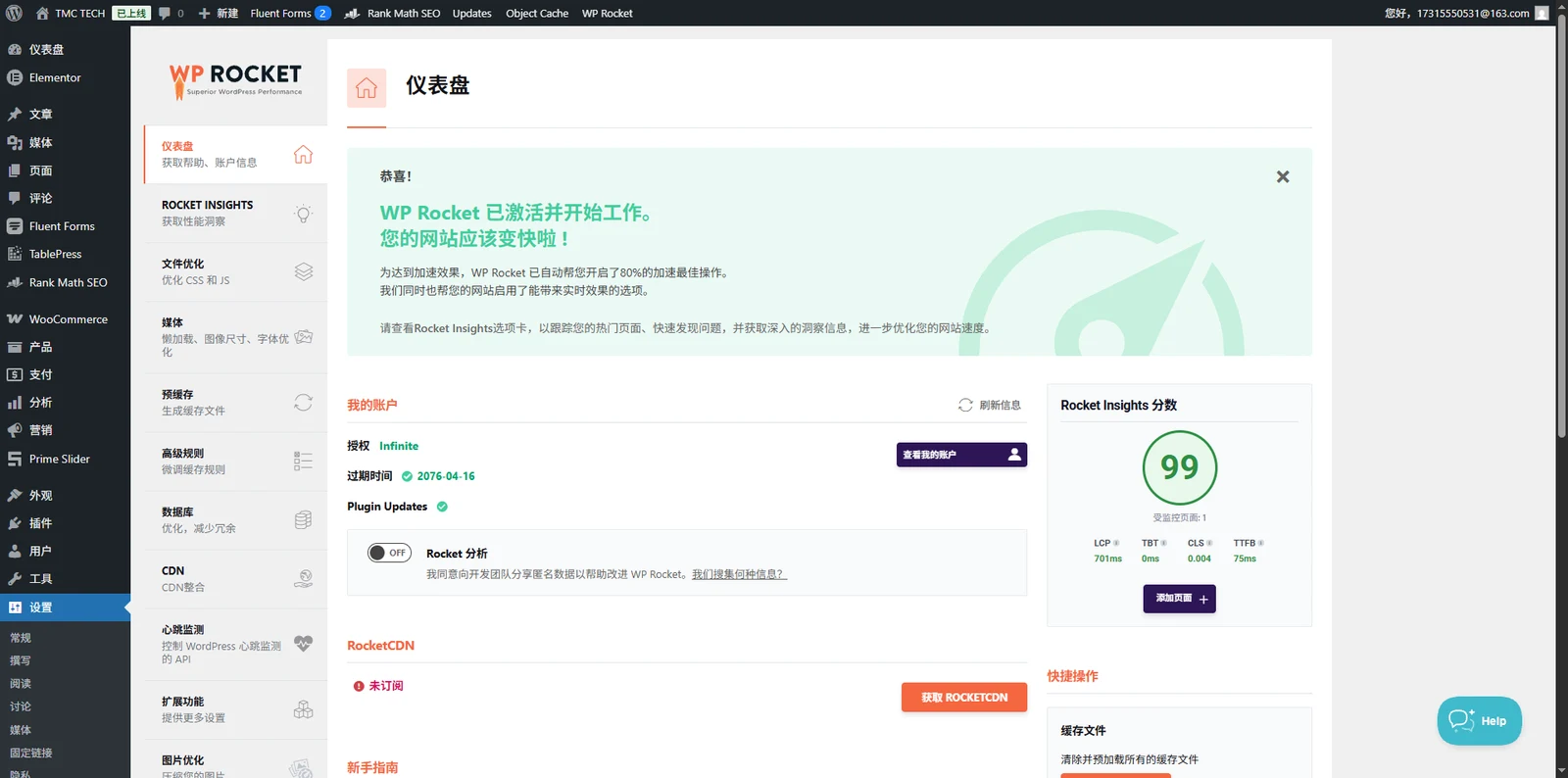Screen dimensions: 1568x778
Task: Click the 未订阅 status text
Action: 386,686
